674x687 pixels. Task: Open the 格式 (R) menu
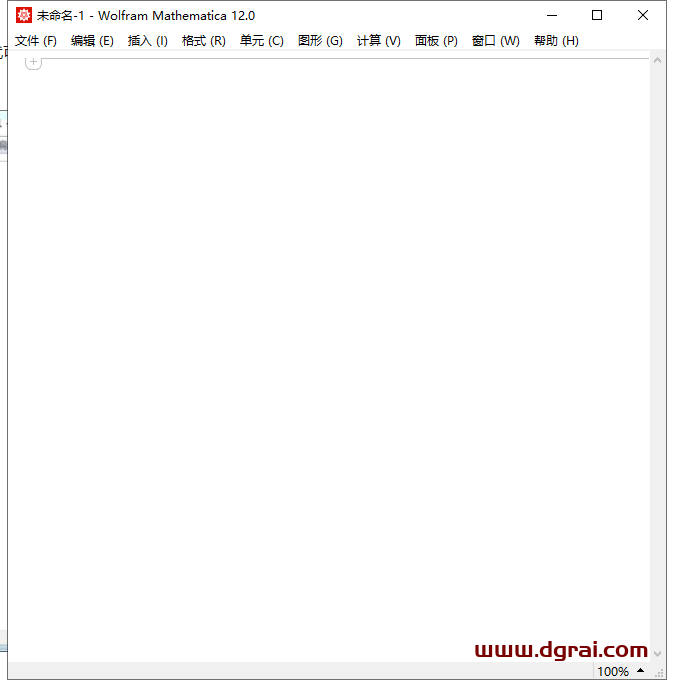(x=204, y=41)
